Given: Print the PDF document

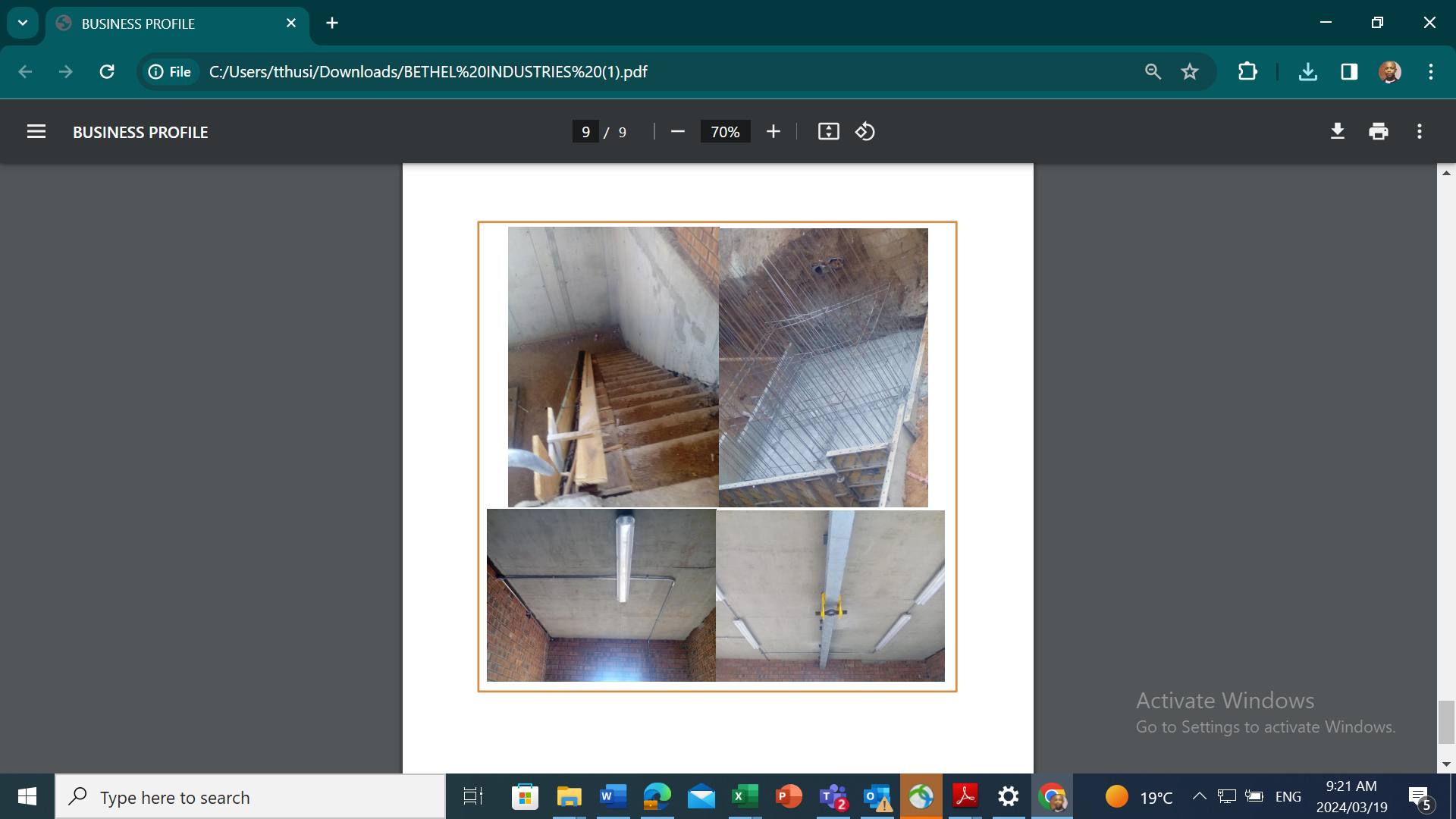Looking at the screenshot, I should (1378, 132).
